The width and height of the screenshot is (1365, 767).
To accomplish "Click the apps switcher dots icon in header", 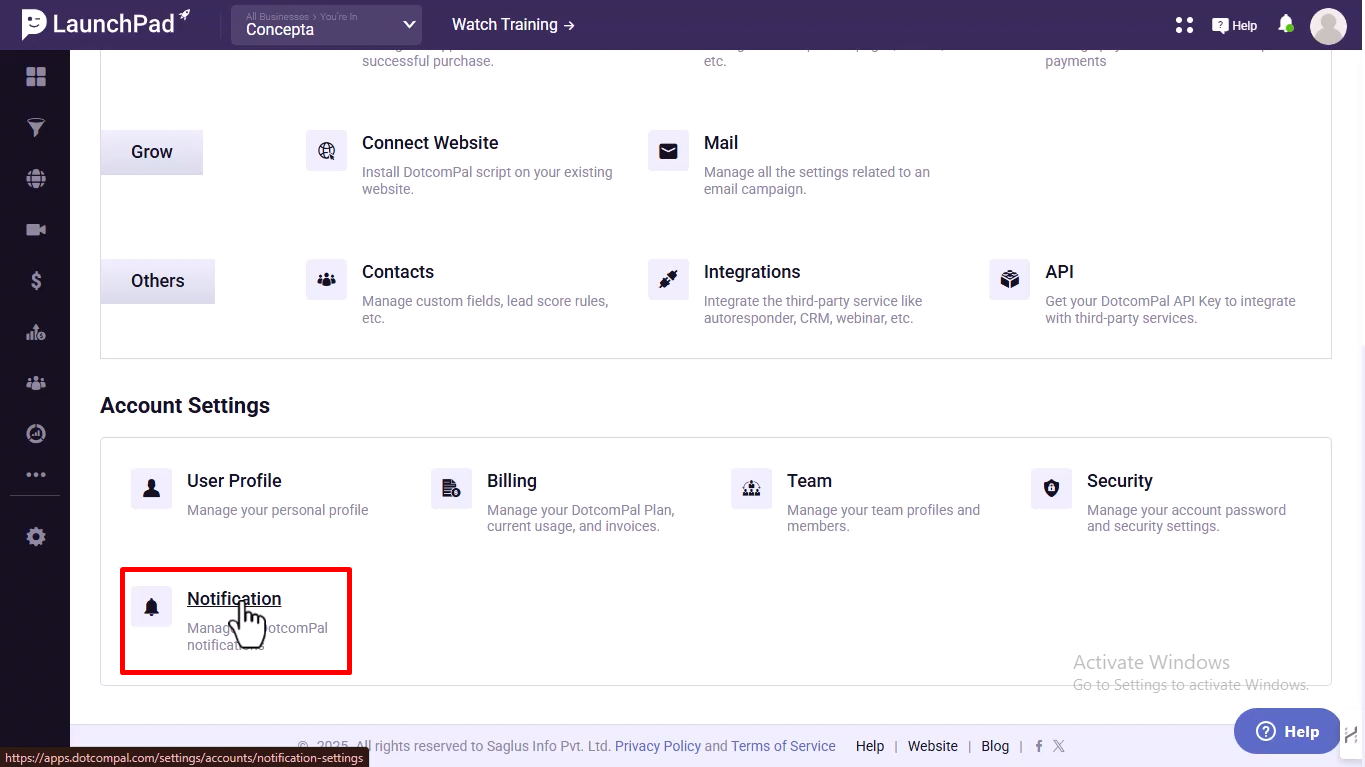I will [x=1185, y=25].
